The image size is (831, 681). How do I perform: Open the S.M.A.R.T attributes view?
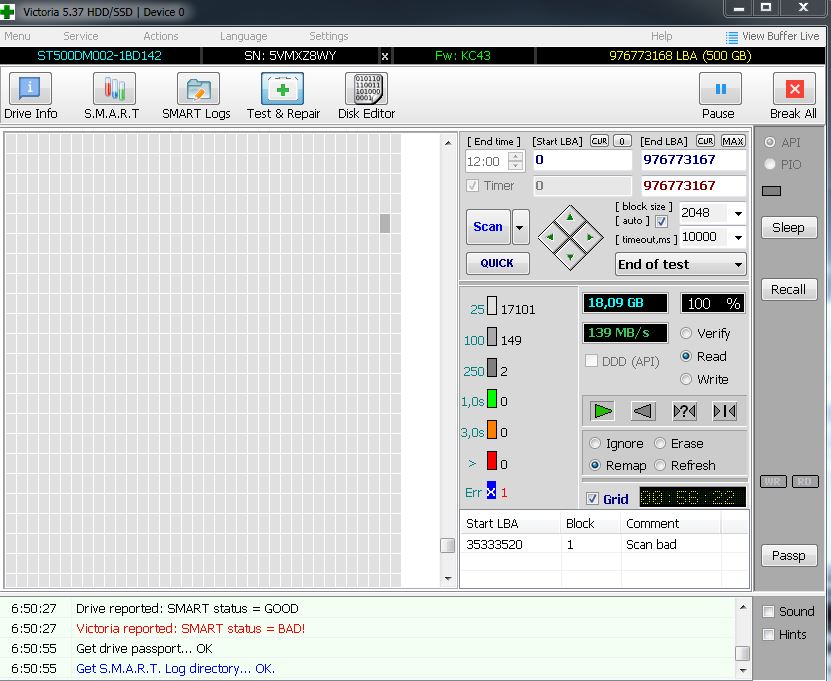pyautogui.click(x=113, y=96)
